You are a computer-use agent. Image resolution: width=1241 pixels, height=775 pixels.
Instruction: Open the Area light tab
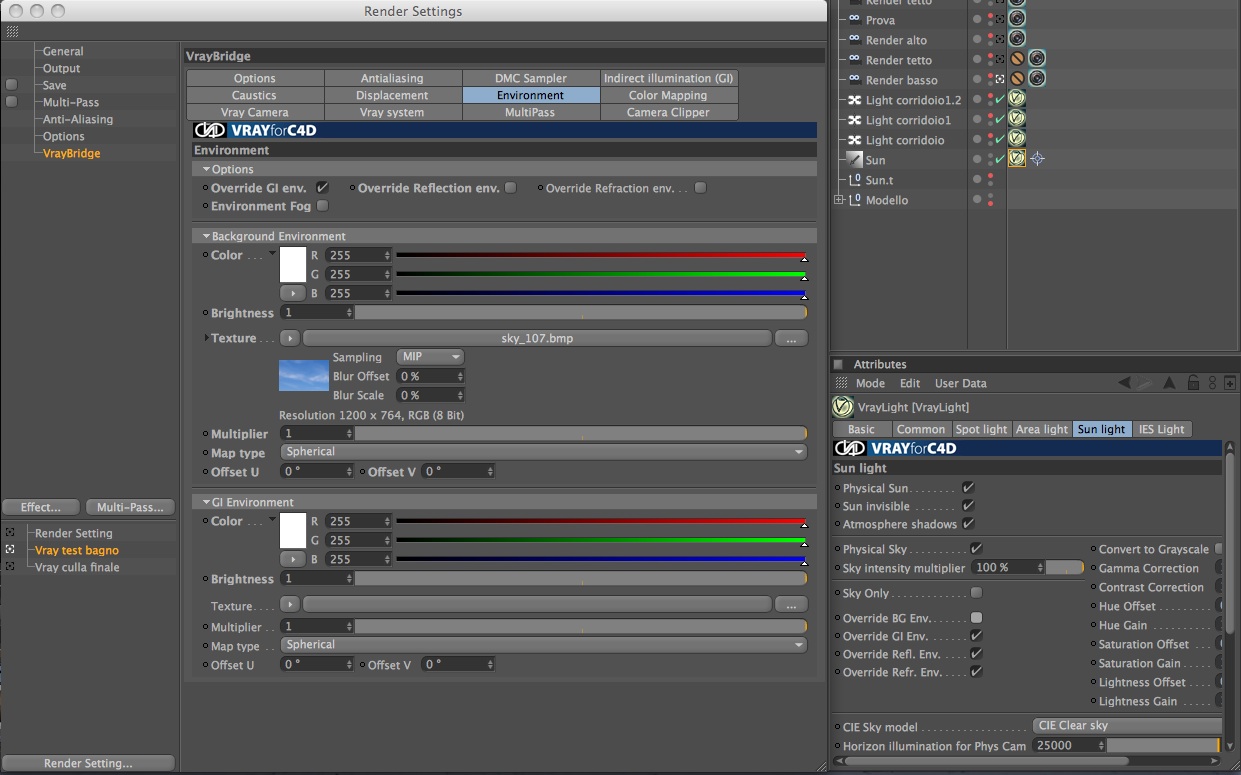[x=1041, y=429]
